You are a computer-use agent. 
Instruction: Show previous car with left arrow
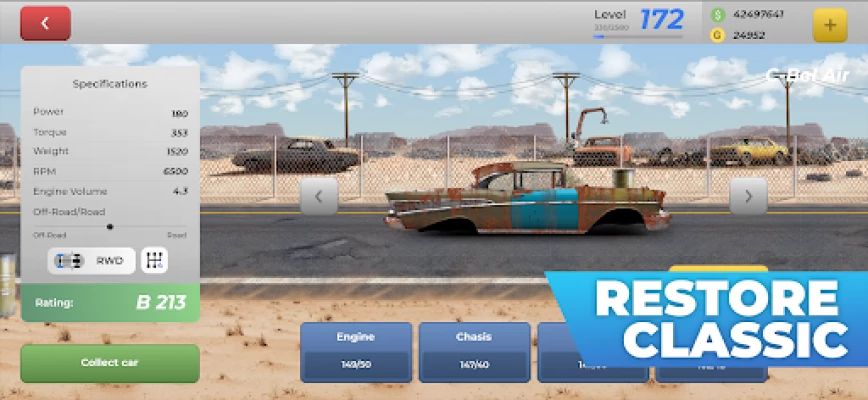click(x=319, y=196)
